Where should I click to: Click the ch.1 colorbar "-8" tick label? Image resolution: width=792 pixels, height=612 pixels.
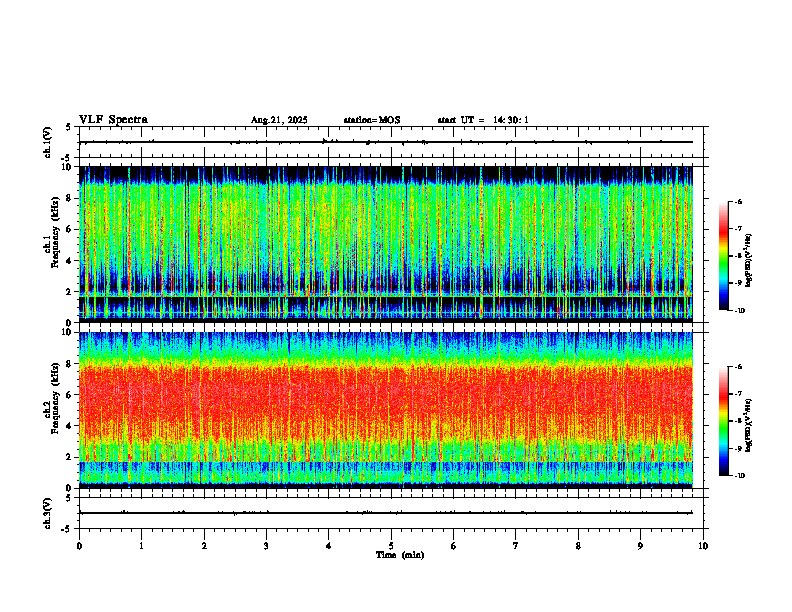(x=739, y=256)
